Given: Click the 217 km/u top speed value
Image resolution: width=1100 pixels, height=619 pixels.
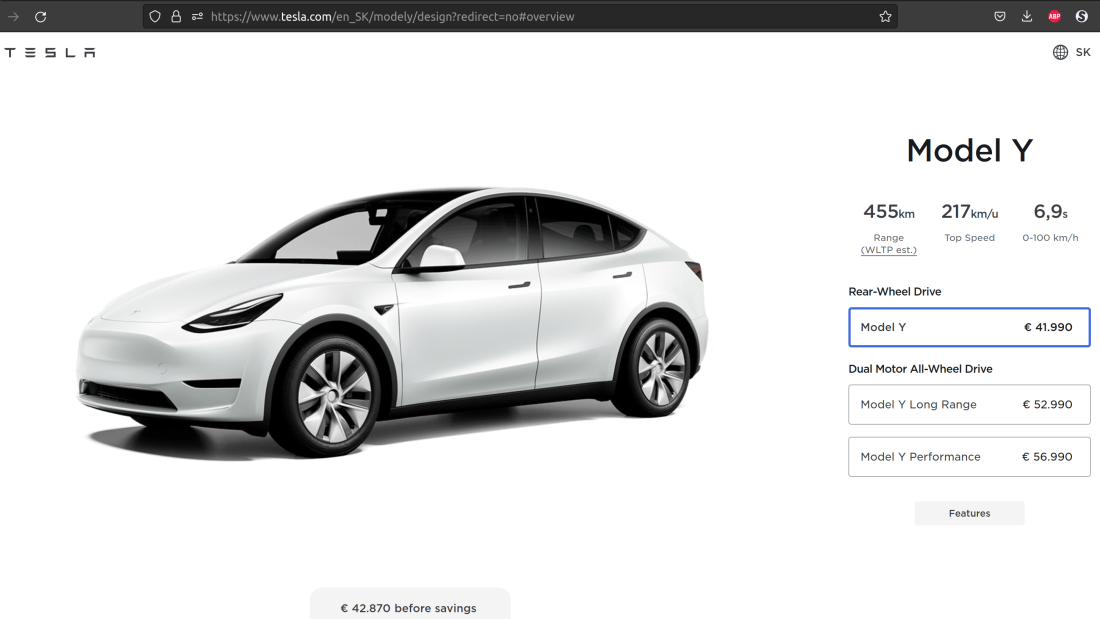Looking at the screenshot, I should pyautogui.click(x=970, y=211).
